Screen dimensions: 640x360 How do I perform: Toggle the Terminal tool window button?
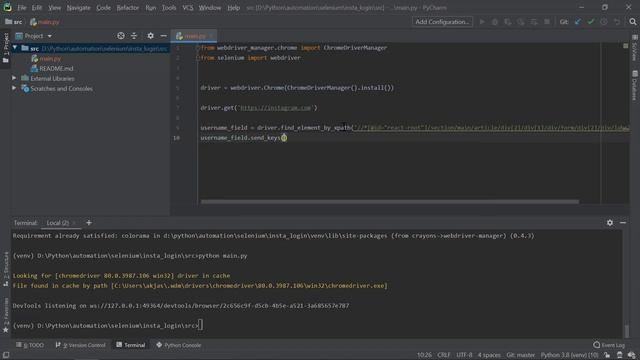click(x=131, y=345)
